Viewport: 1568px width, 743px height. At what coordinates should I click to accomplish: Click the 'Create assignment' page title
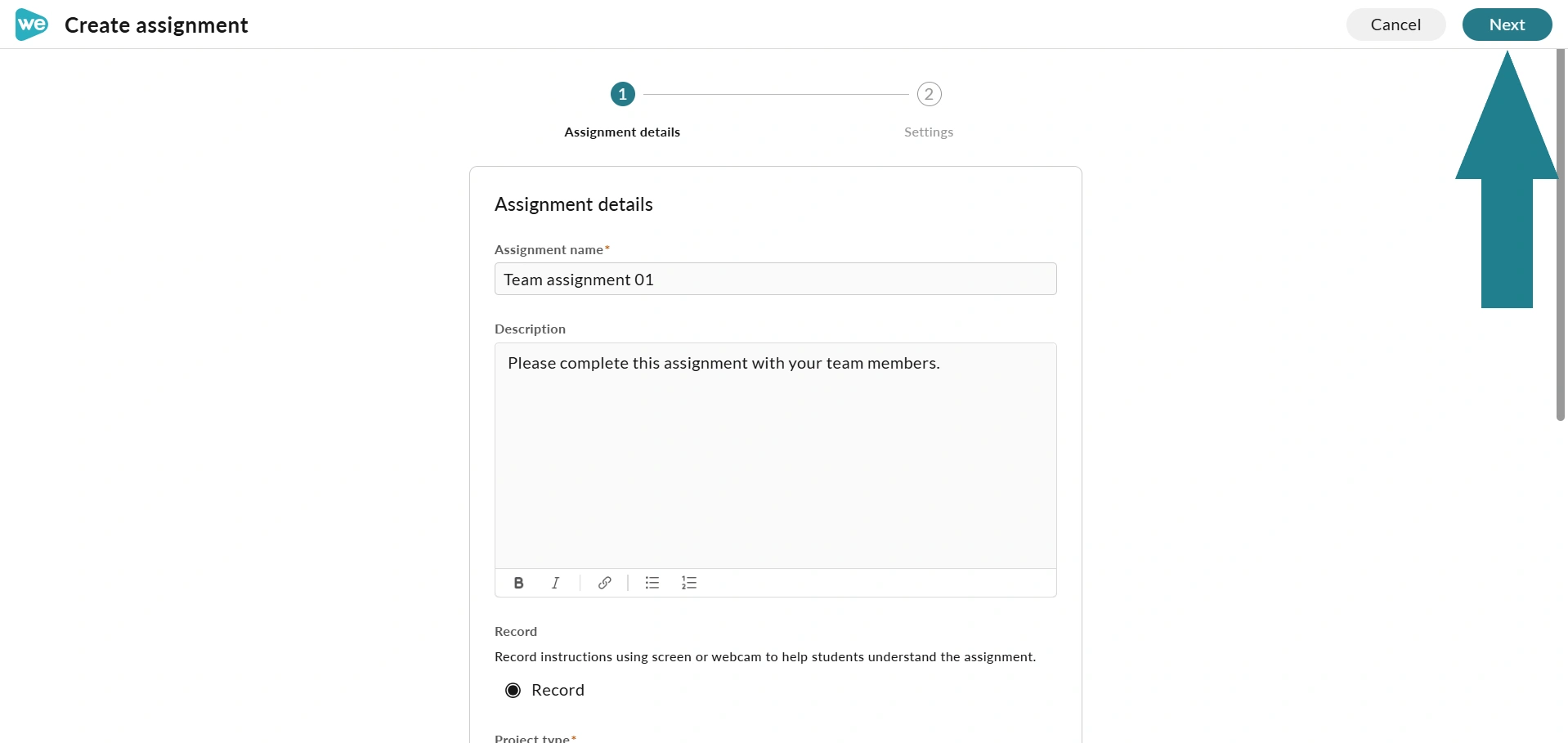pyautogui.click(x=156, y=25)
